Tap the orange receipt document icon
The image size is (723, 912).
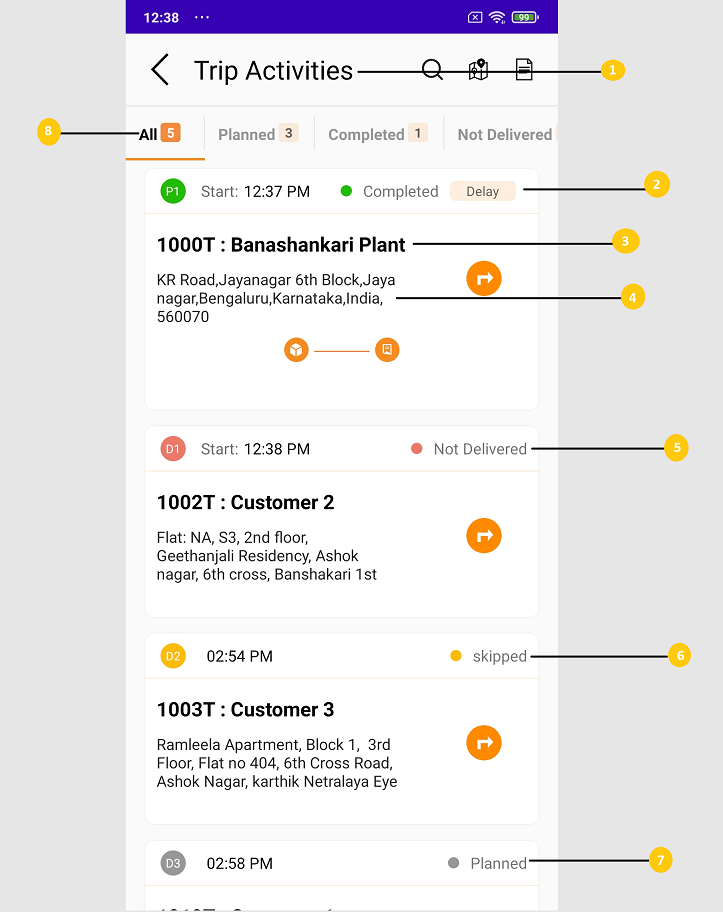click(387, 350)
